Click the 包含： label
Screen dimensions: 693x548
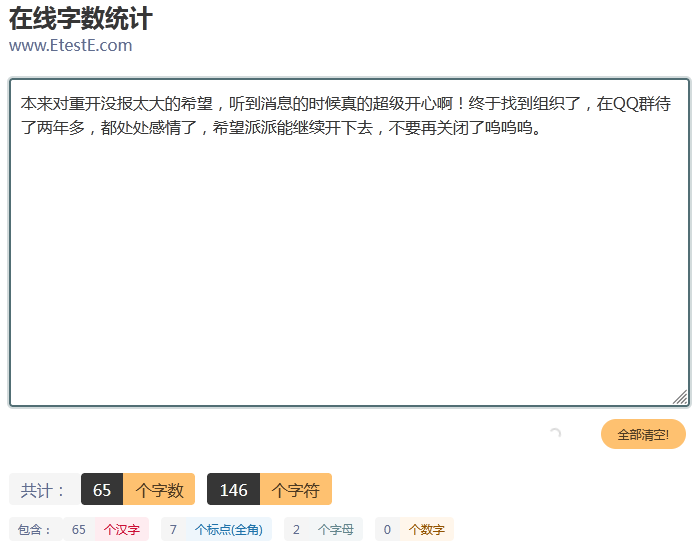pos(35,529)
